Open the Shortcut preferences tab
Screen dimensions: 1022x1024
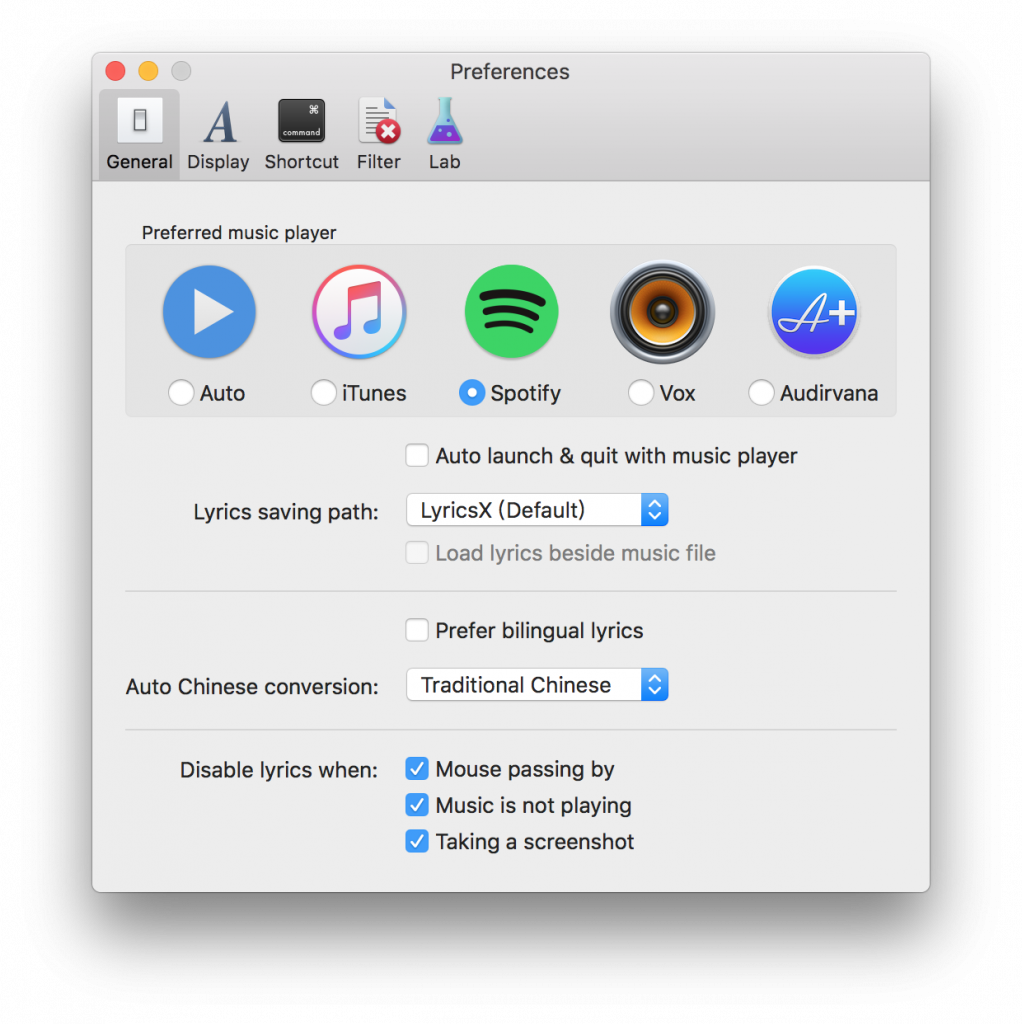click(x=301, y=135)
